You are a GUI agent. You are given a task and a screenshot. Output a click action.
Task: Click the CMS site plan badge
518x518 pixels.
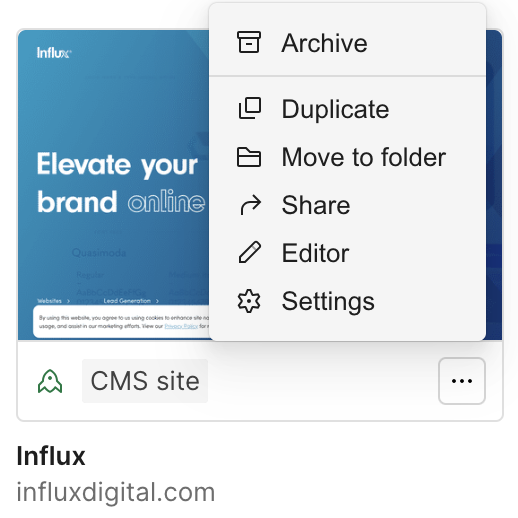(145, 381)
